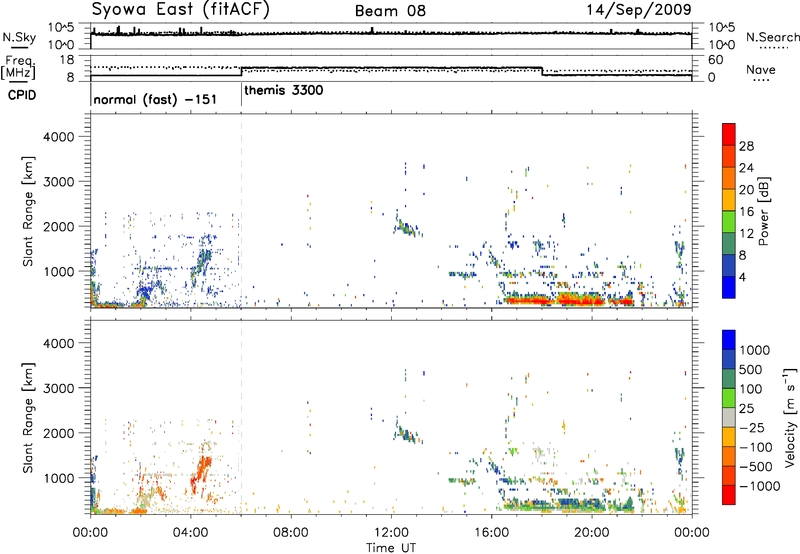Click the 'Beam 08' label
This screenshot has height=554, width=800.
point(390,10)
